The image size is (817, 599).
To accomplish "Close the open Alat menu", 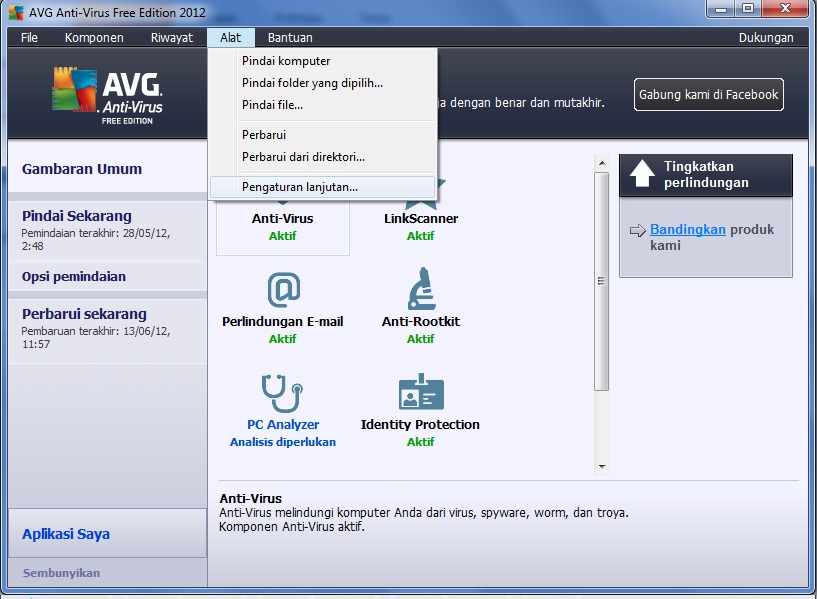I will 230,38.
